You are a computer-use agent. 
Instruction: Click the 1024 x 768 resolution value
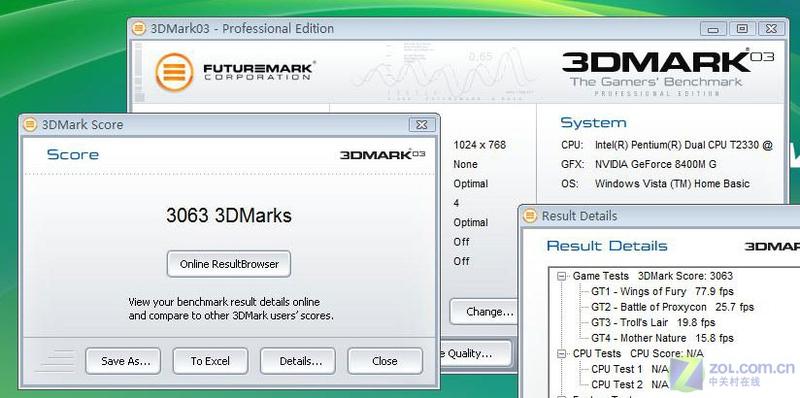point(480,145)
